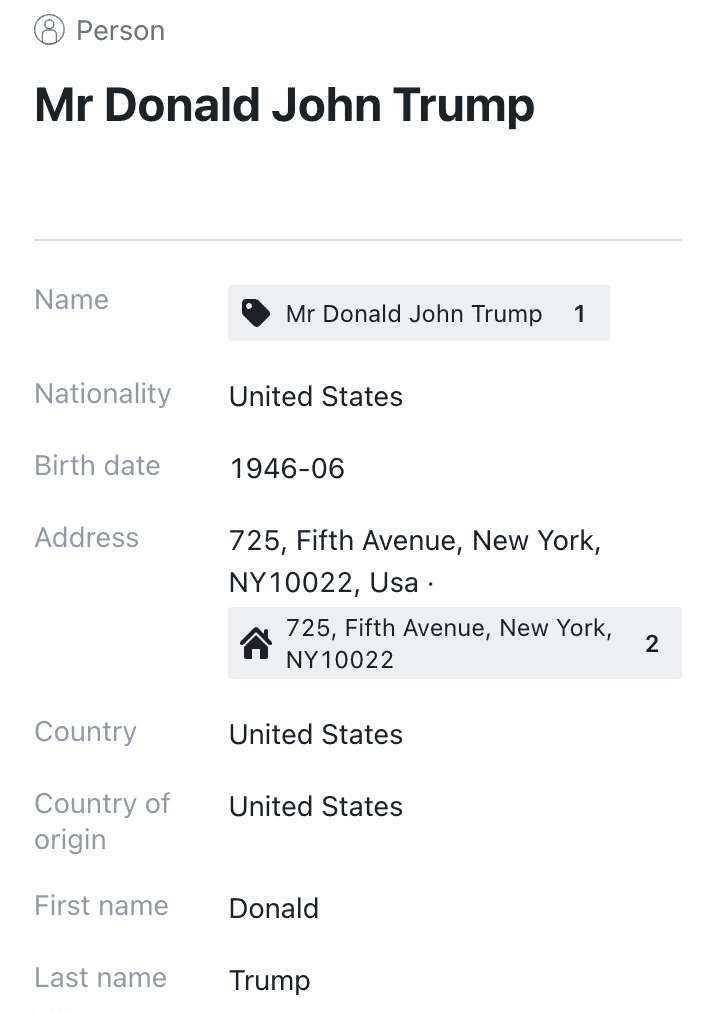Click the house icon in the address chip
The image size is (716, 1014).
pyautogui.click(x=256, y=643)
